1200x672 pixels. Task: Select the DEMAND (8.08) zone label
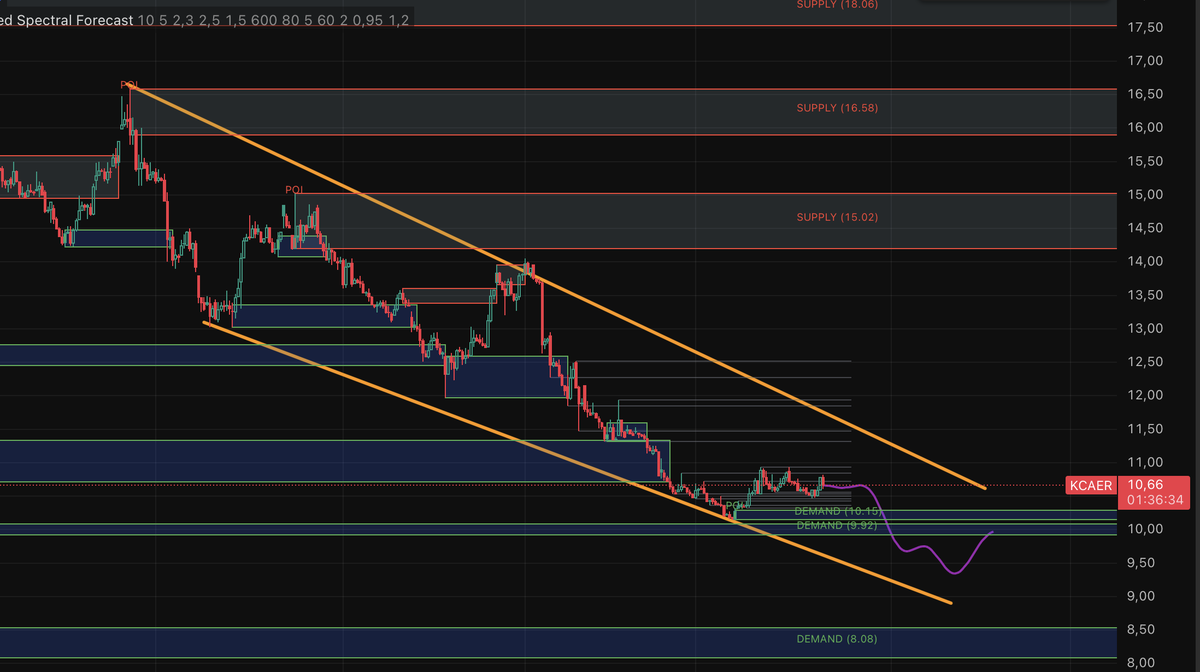tap(837, 638)
